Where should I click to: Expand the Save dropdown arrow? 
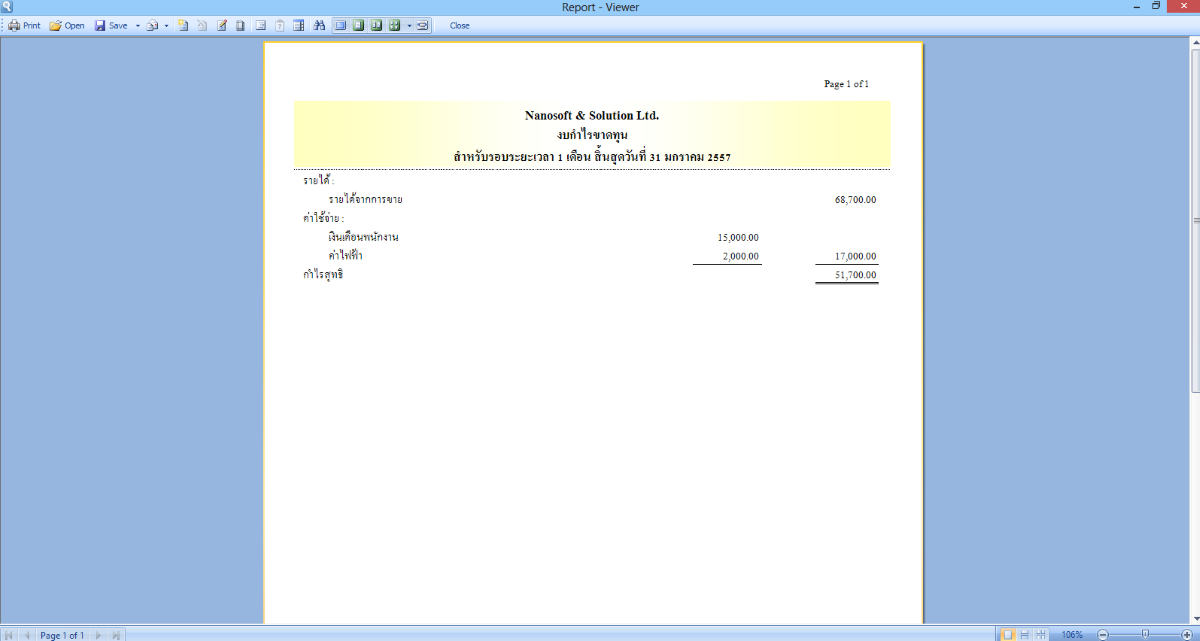pos(138,25)
